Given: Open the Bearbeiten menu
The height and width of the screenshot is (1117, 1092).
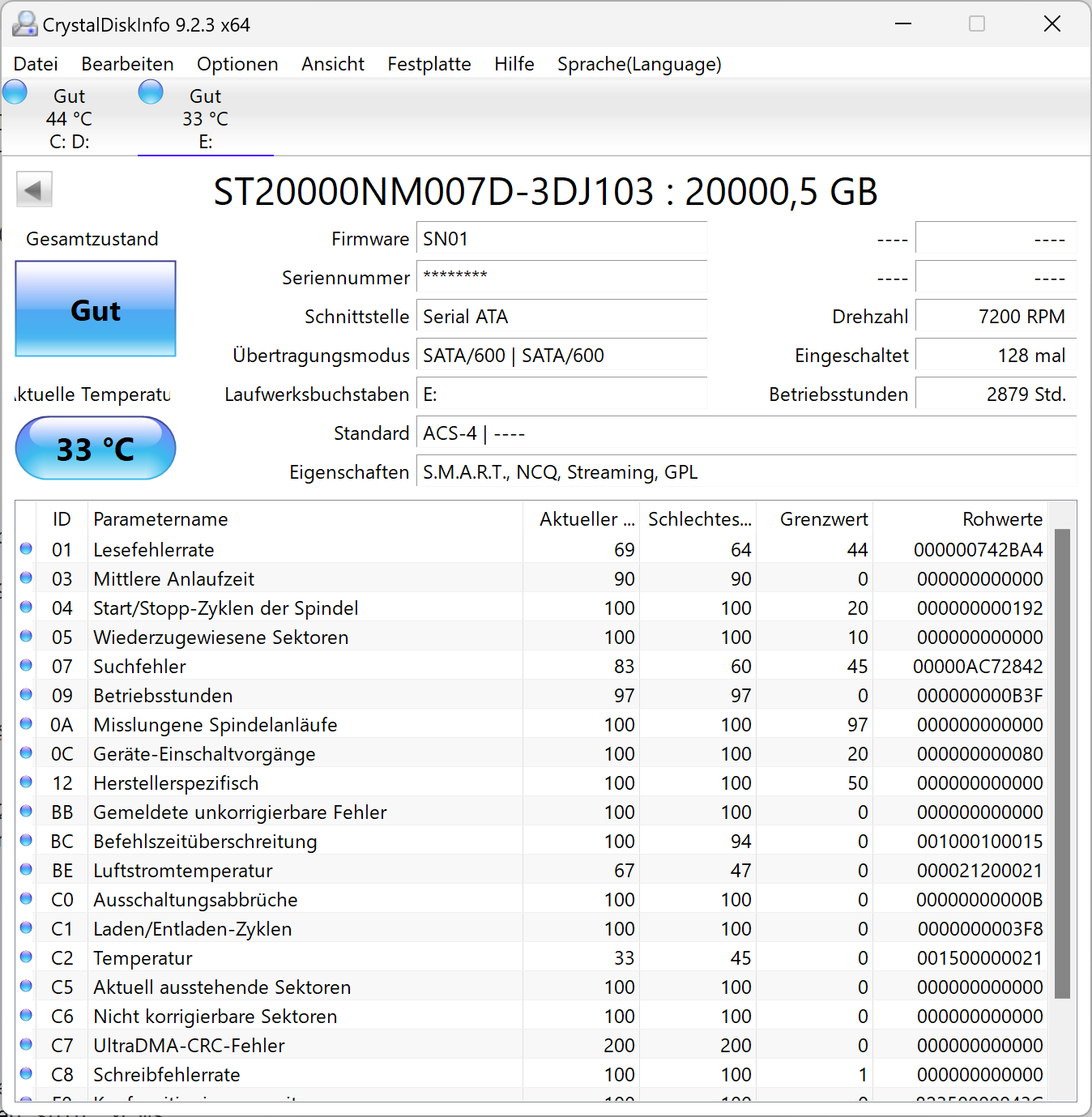Looking at the screenshot, I should coord(127,64).
